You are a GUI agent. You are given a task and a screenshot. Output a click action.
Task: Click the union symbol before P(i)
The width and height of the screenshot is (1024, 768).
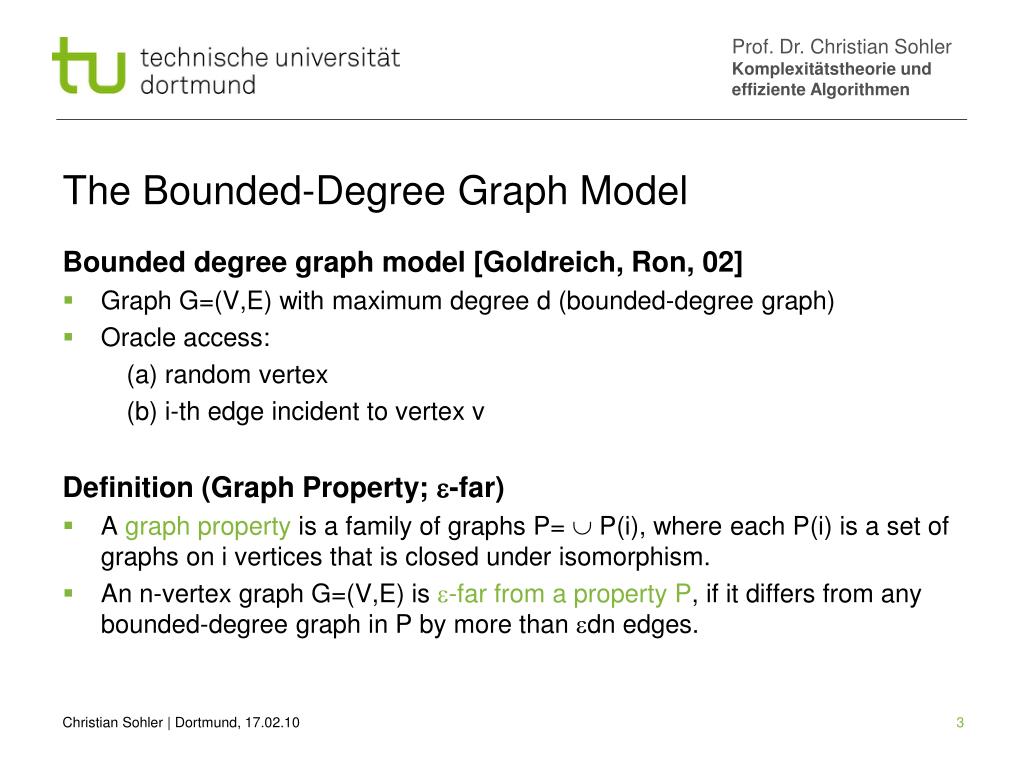point(583,528)
